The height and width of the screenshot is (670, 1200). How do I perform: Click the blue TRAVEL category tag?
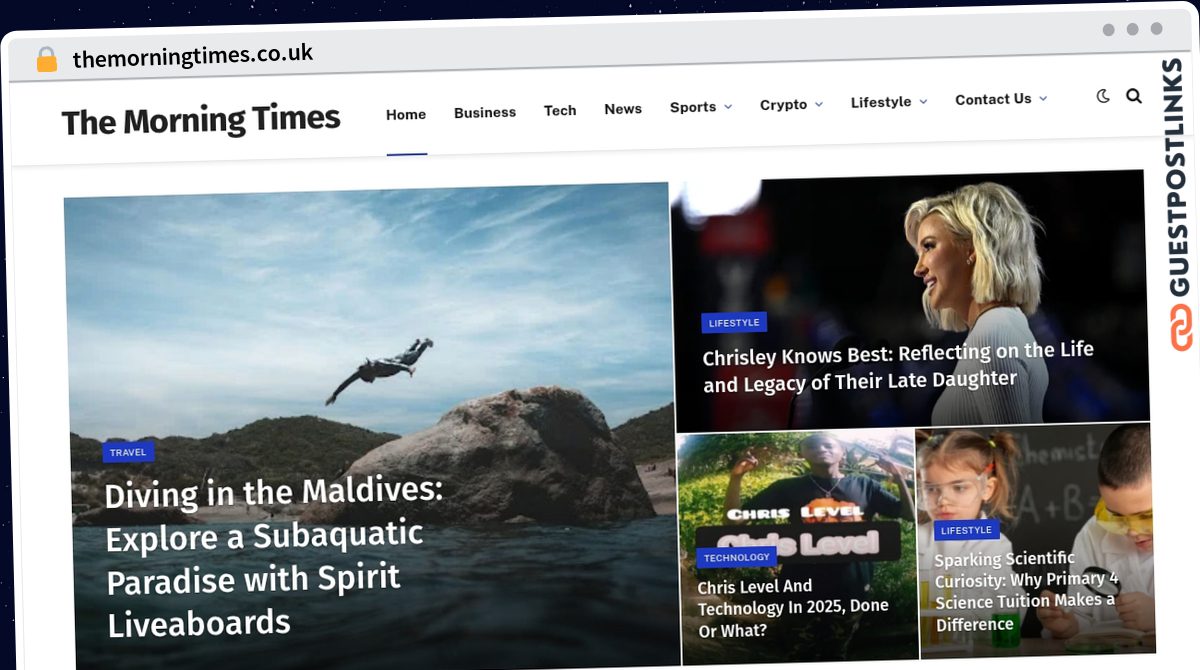pos(128,452)
